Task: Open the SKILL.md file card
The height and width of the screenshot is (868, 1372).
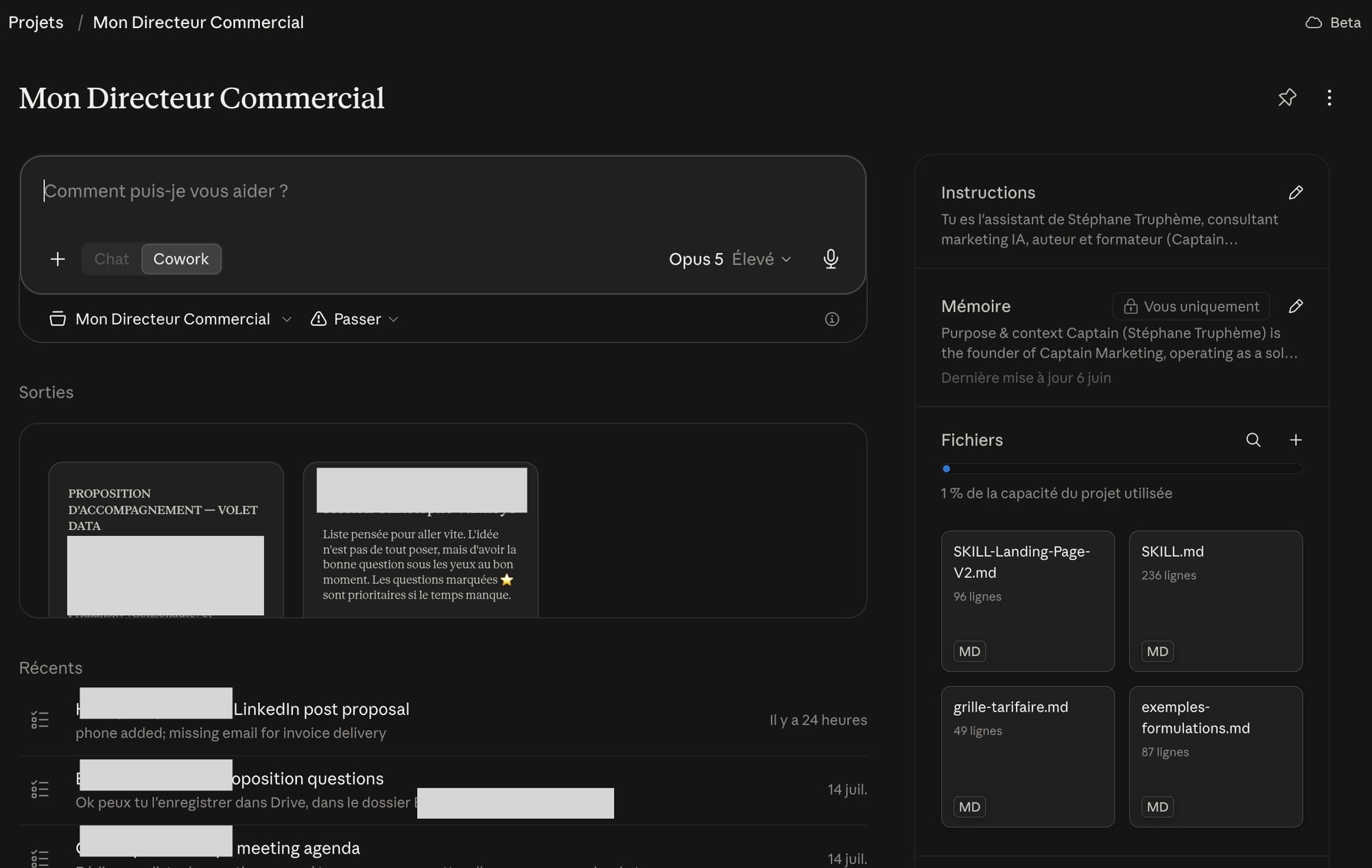Action: coord(1216,601)
